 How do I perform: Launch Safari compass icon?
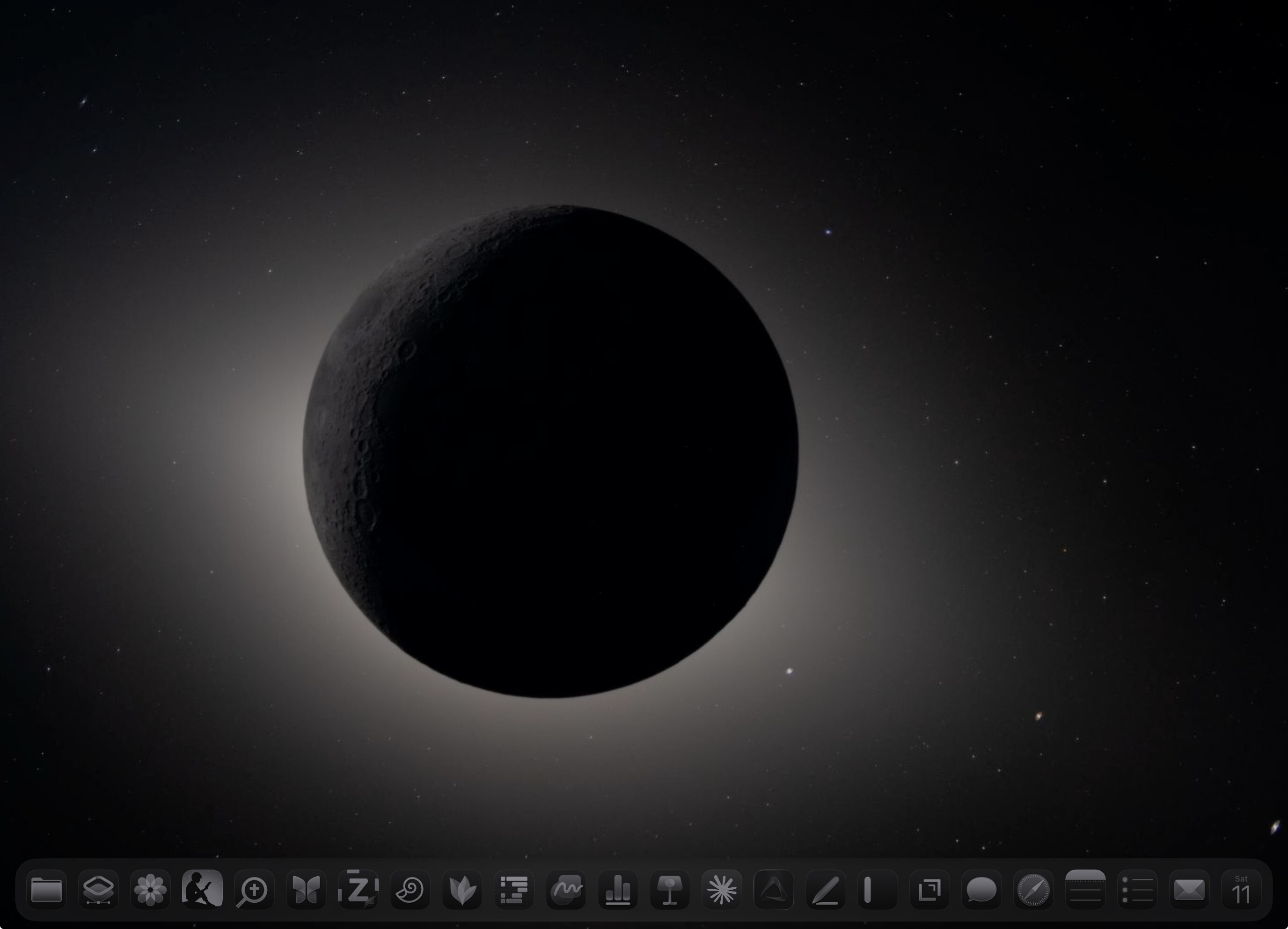[x=1033, y=890]
